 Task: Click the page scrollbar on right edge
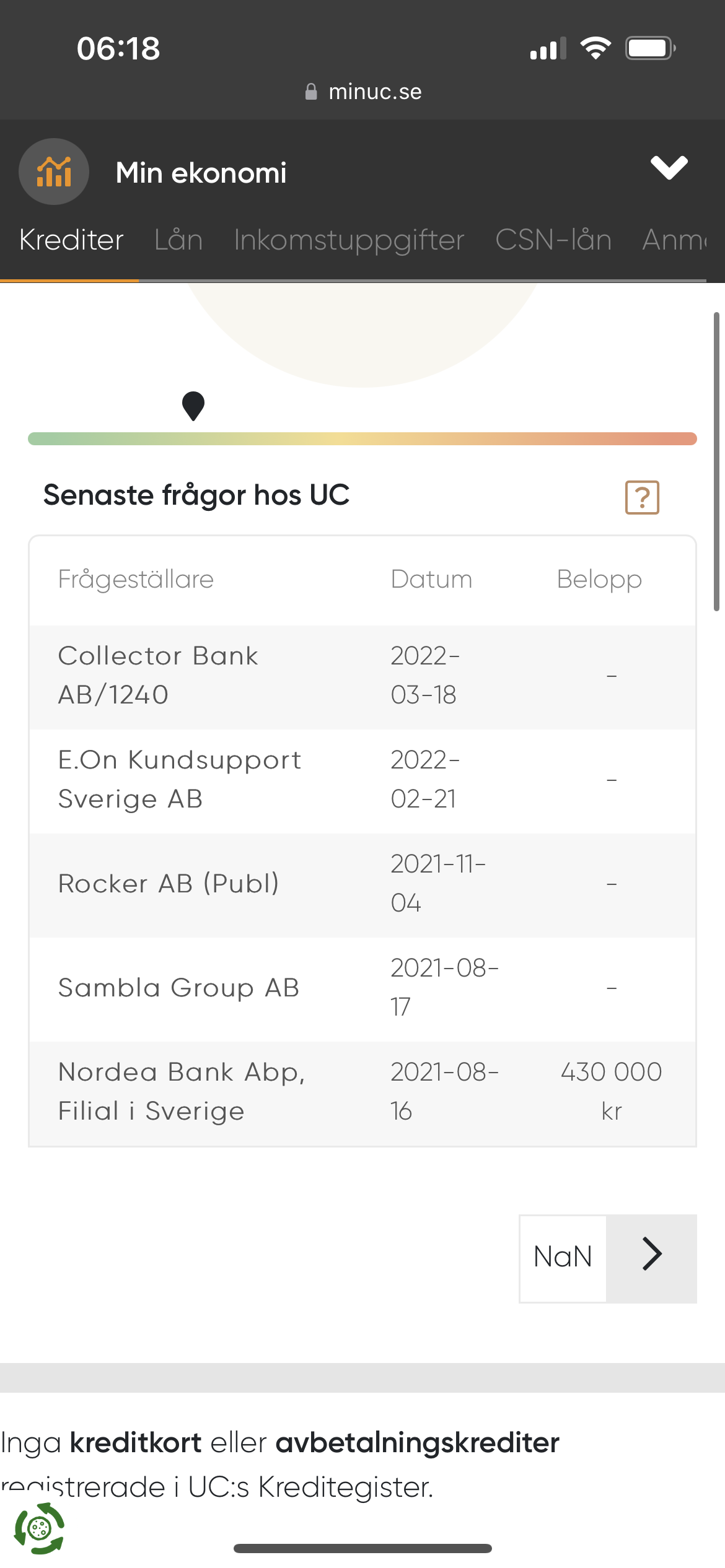[x=716, y=461]
